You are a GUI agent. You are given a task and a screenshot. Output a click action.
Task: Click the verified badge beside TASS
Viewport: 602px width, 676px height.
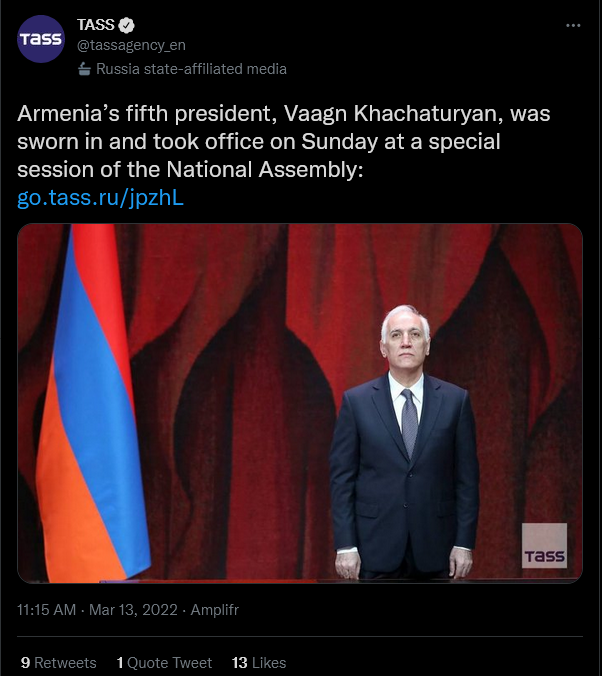pyautogui.click(x=129, y=25)
